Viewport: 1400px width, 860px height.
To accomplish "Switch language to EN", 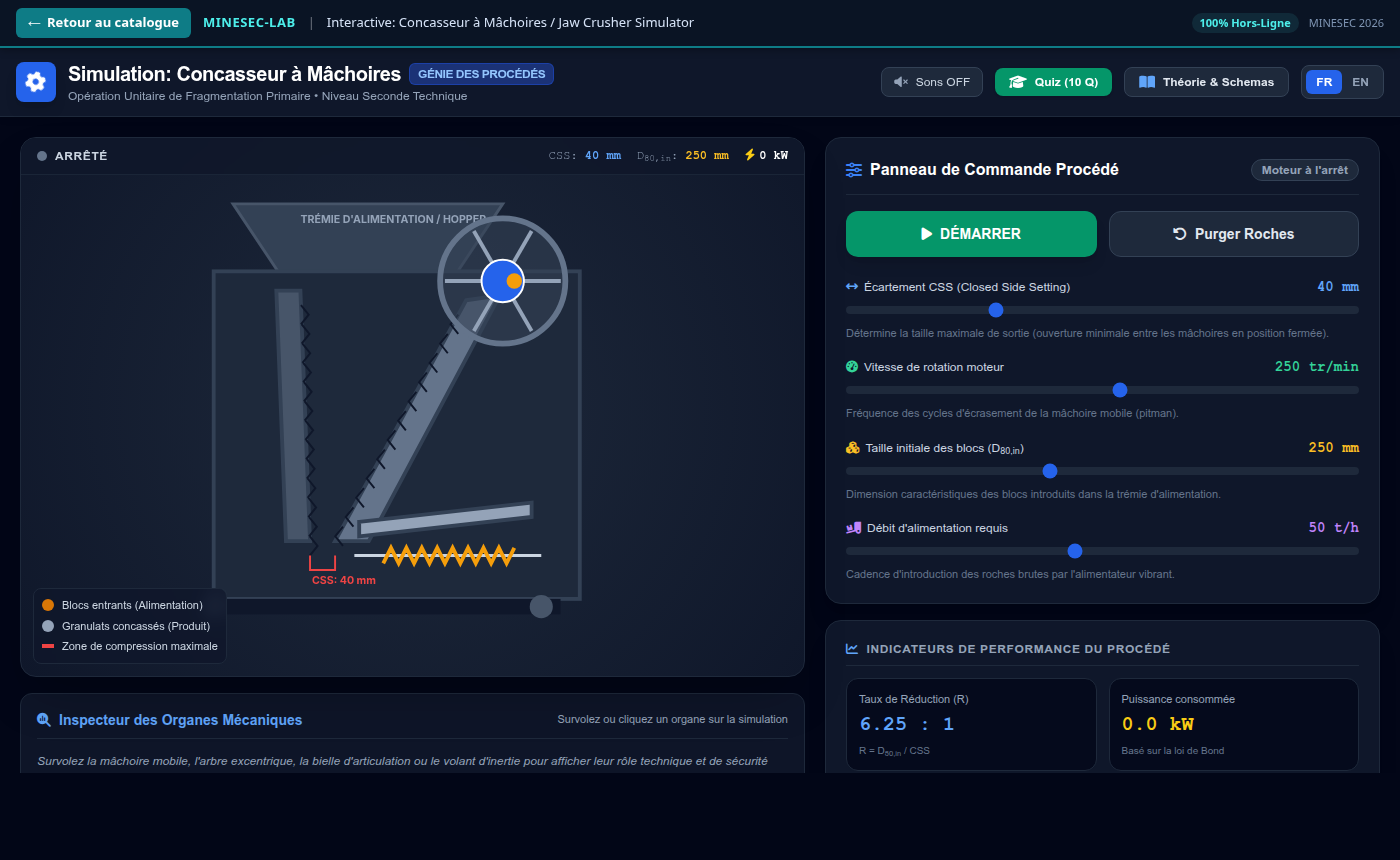I will 1360,82.
